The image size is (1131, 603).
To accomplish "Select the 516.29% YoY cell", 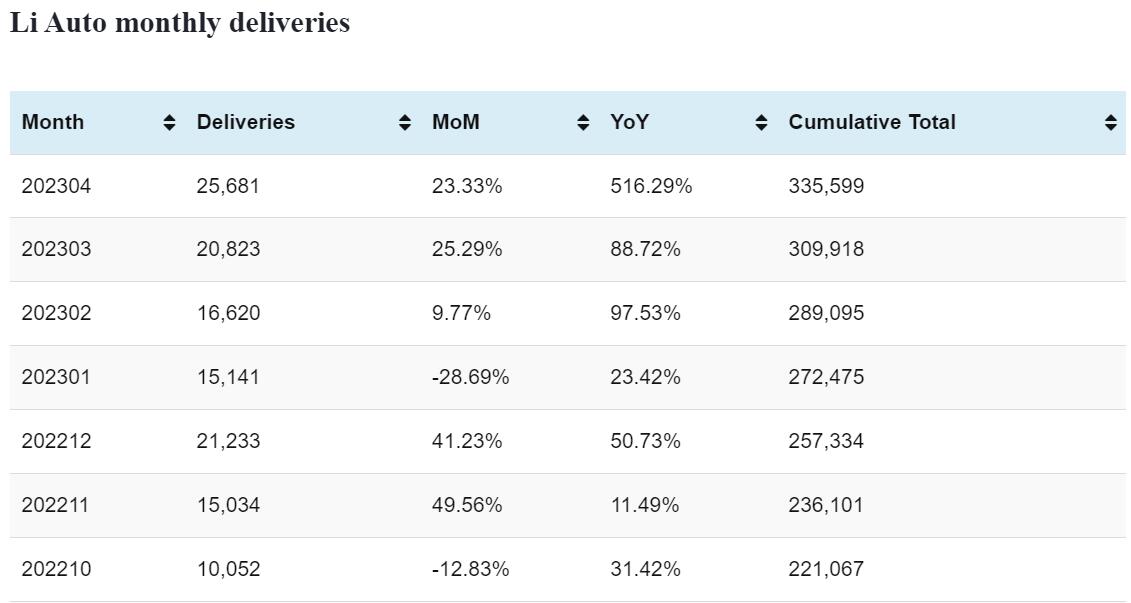I will (651, 186).
